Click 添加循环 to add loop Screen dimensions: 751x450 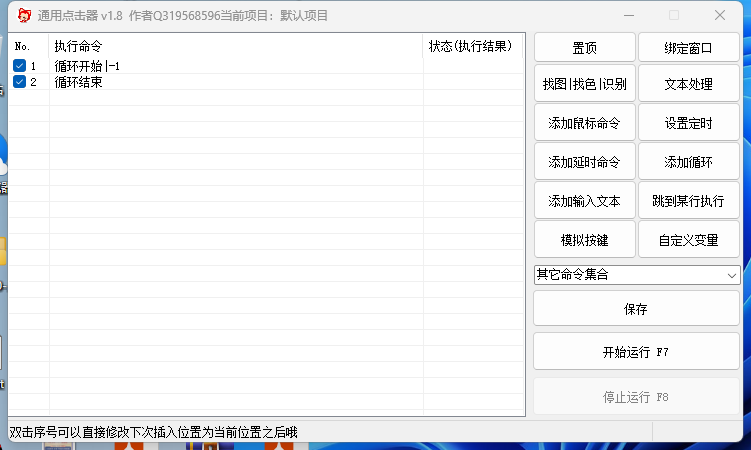688,162
